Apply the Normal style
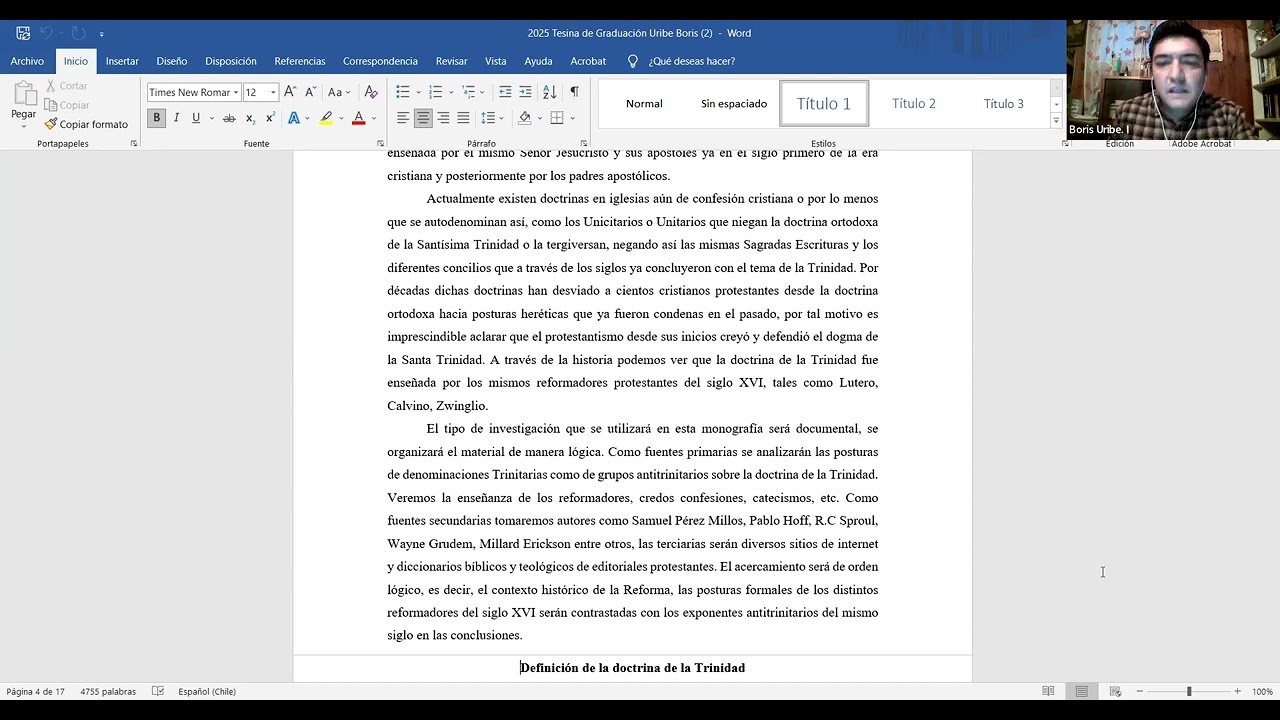Screen dimensions: 1280x720 (644, 104)
